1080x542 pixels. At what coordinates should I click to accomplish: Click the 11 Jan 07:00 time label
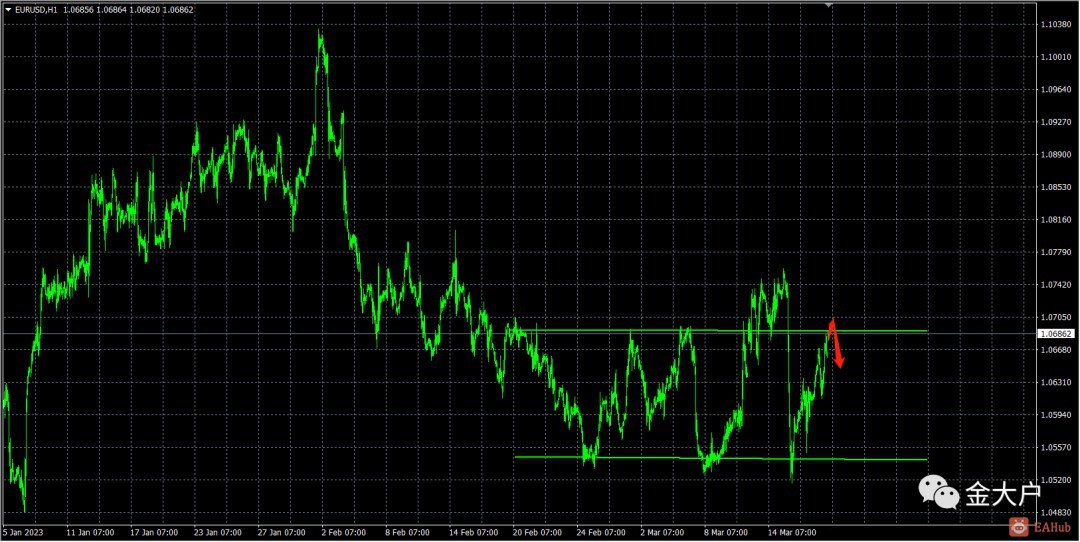pyautogui.click(x=92, y=532)
